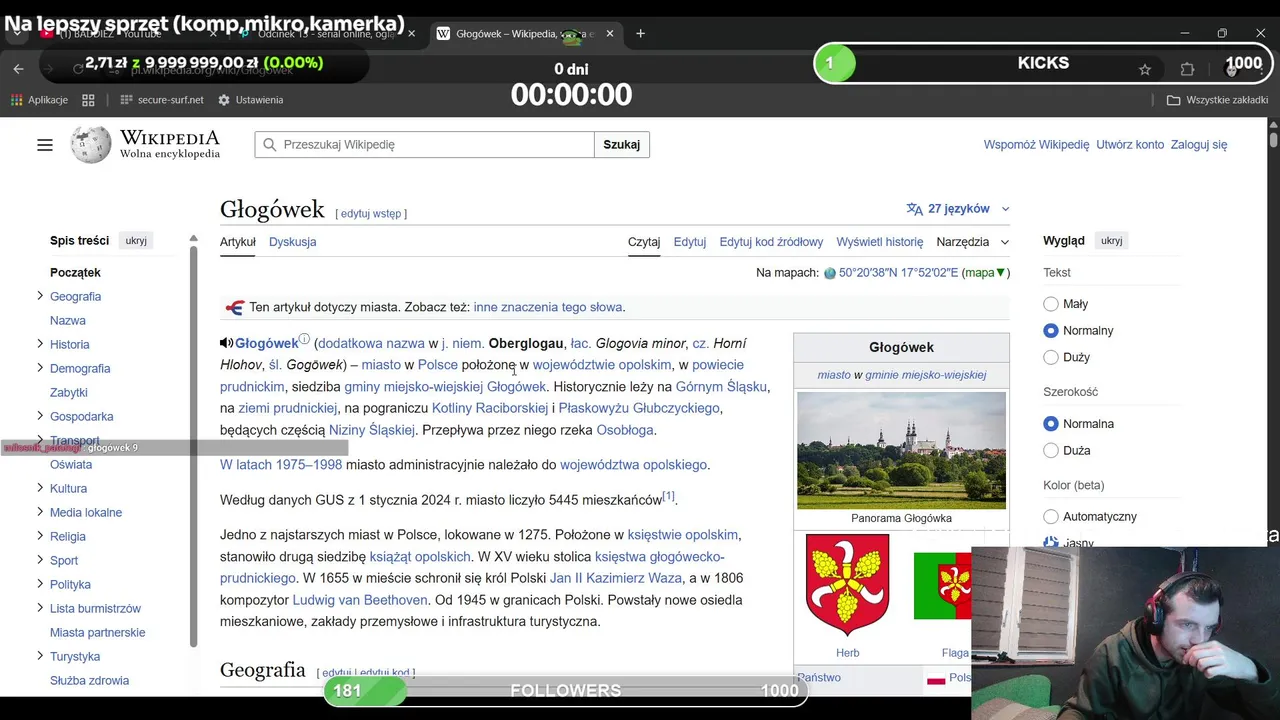Open Zabytki in the contents list

(69, 393)
